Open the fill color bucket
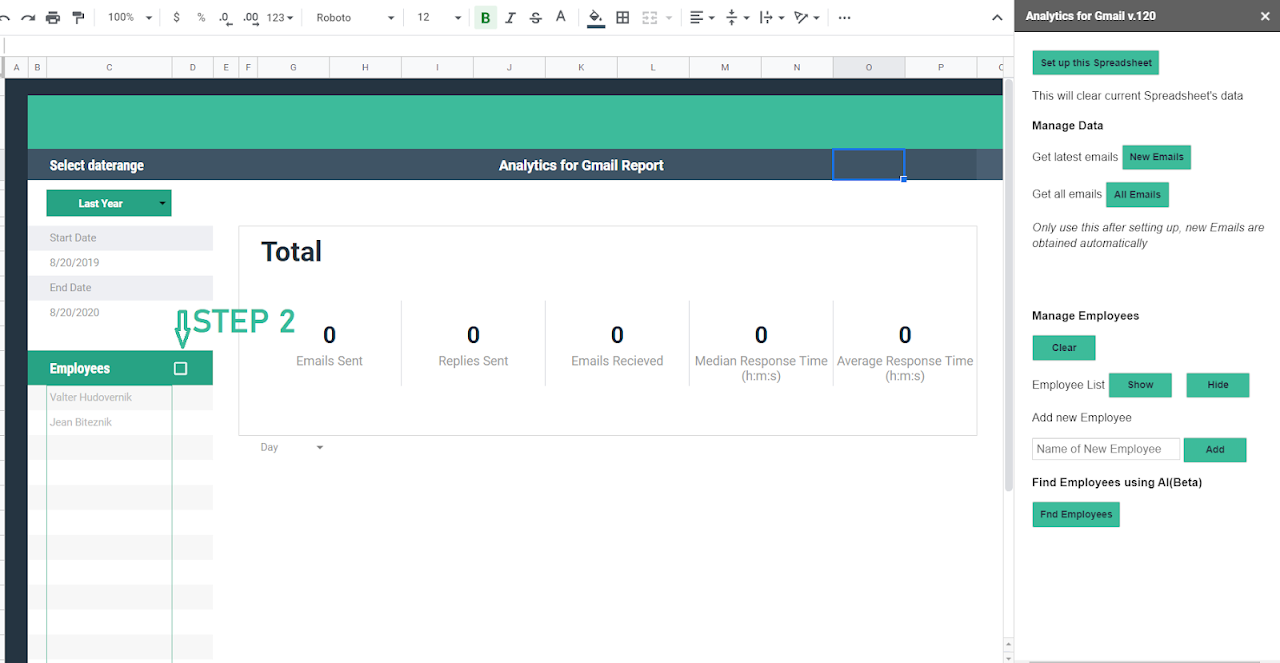Screen dimensions: 1280x663 pyautogui.click(x=596, y=18)
